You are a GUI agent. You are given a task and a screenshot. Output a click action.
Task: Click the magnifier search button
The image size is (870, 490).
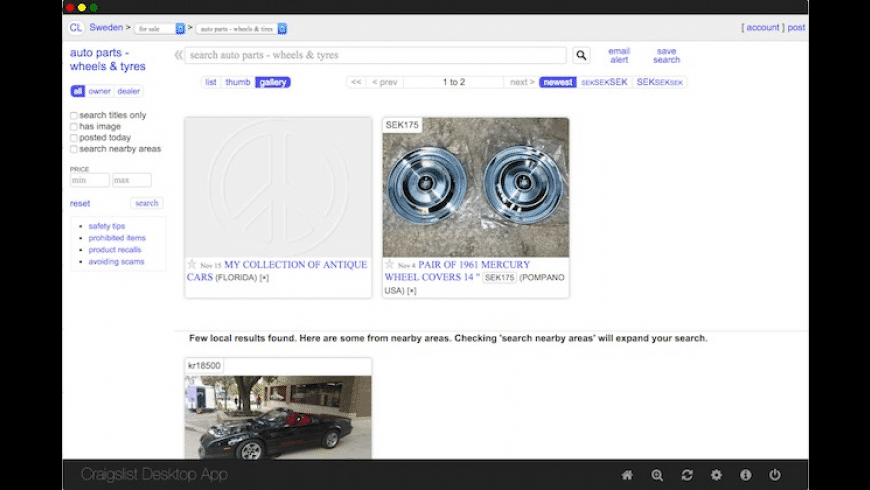click(581, 55)
